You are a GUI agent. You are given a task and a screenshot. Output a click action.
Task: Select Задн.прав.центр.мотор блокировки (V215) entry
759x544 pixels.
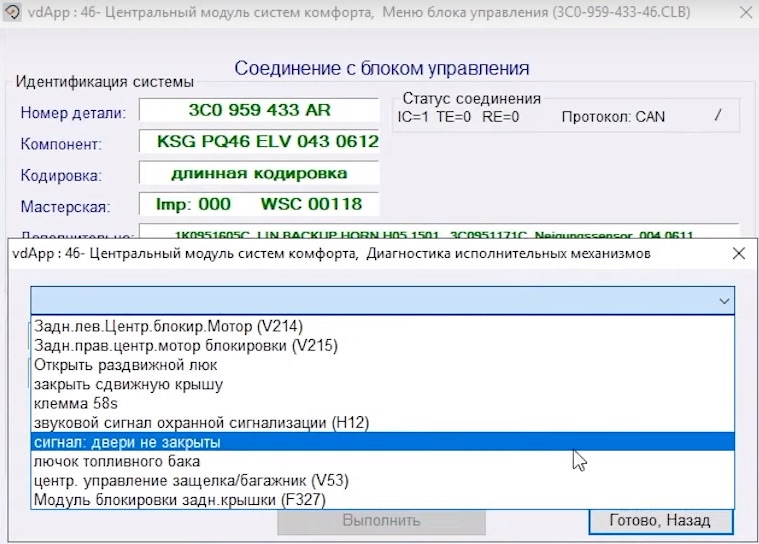coord(382,346)
